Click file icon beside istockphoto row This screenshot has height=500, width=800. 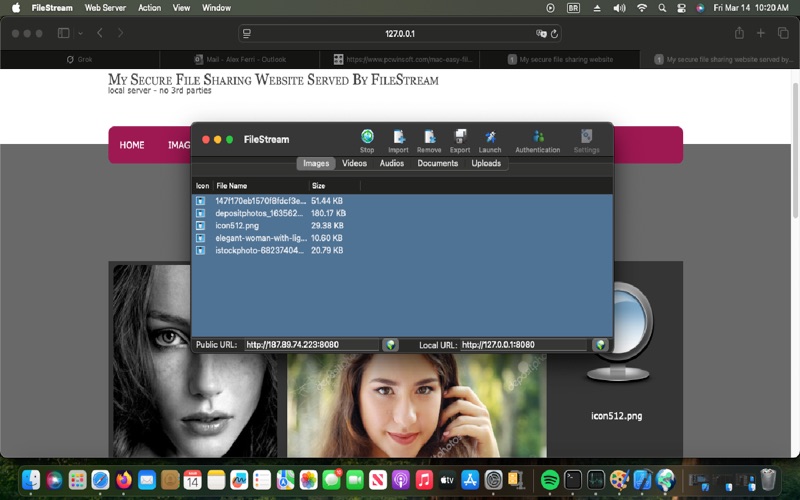[x=201, y=251]
